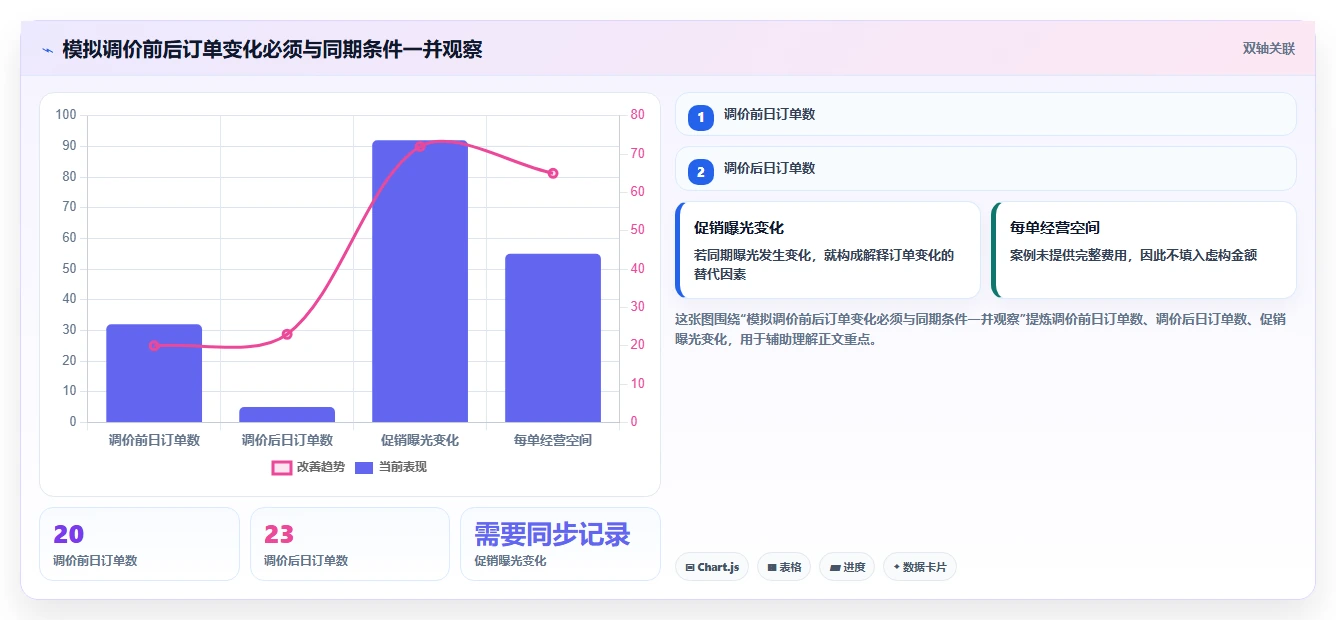Screen dimensions: 1336x620
Task: Click the paragraph starting 这张图围绕
Action: [980, 329]
